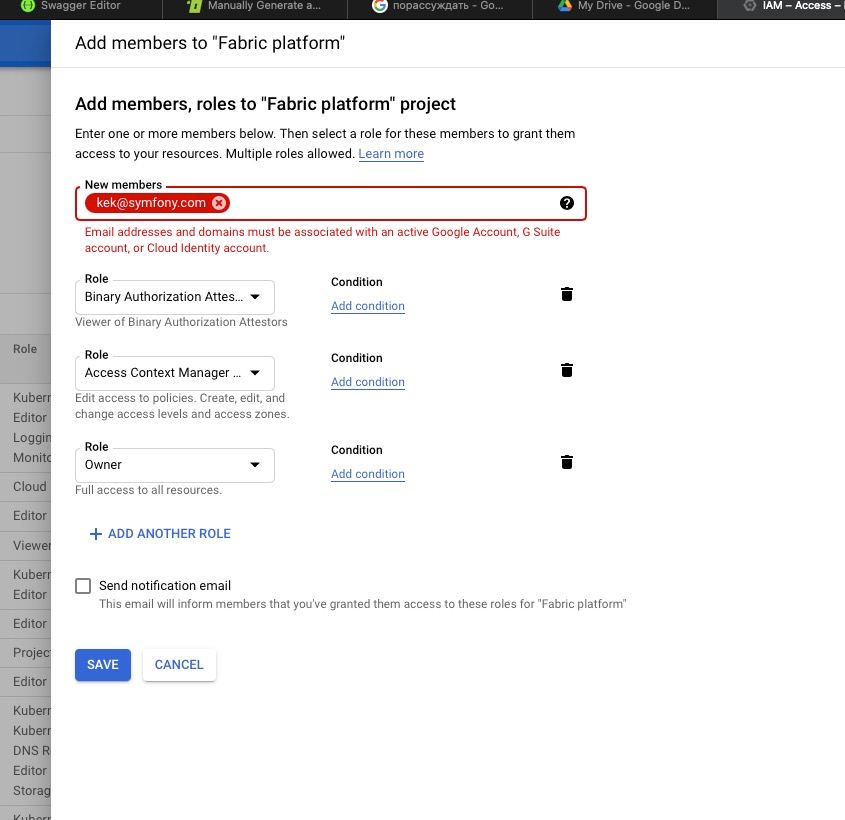Click the DNS entry in the background list

[x=32, y=750]
